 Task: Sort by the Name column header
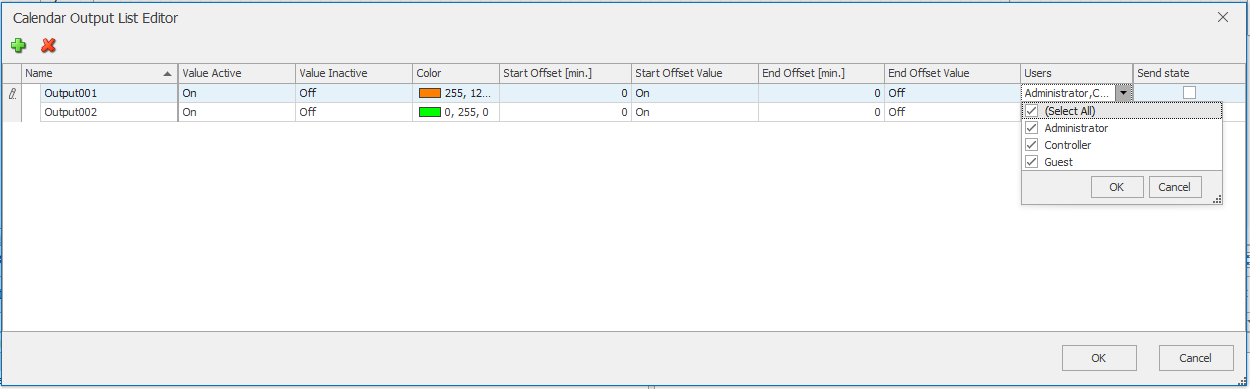99,73
